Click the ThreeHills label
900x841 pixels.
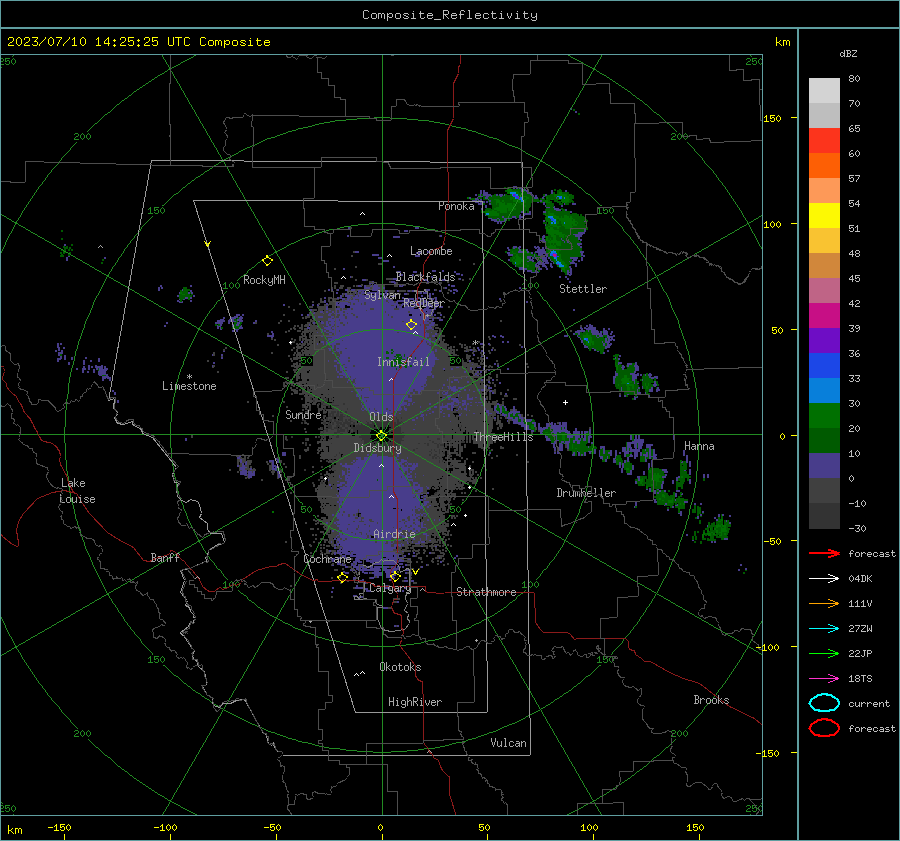point(503,437)
